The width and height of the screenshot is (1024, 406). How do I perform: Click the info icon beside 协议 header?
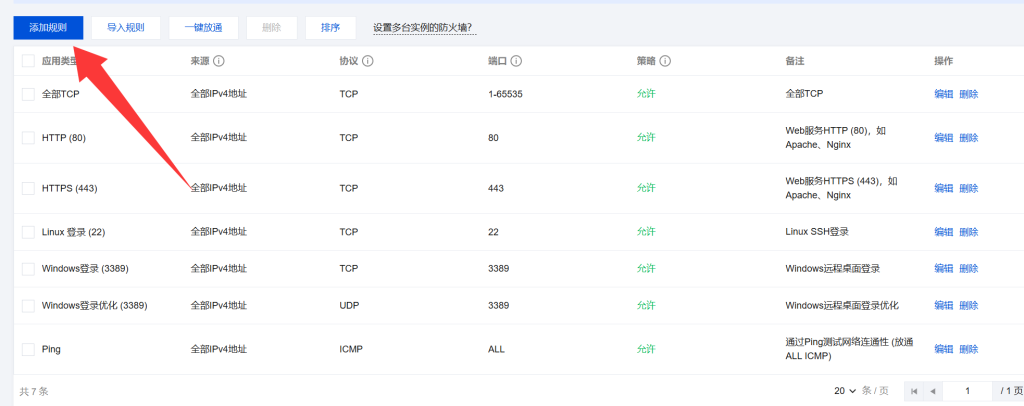pos(368,61)
